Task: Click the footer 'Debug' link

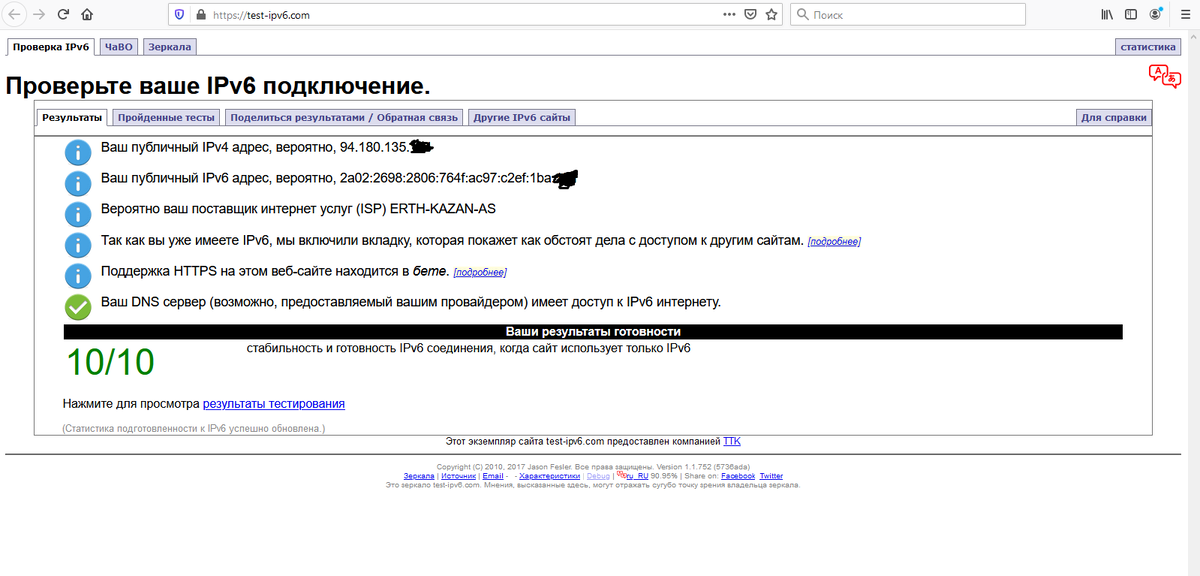Action: tap(598, 476)
